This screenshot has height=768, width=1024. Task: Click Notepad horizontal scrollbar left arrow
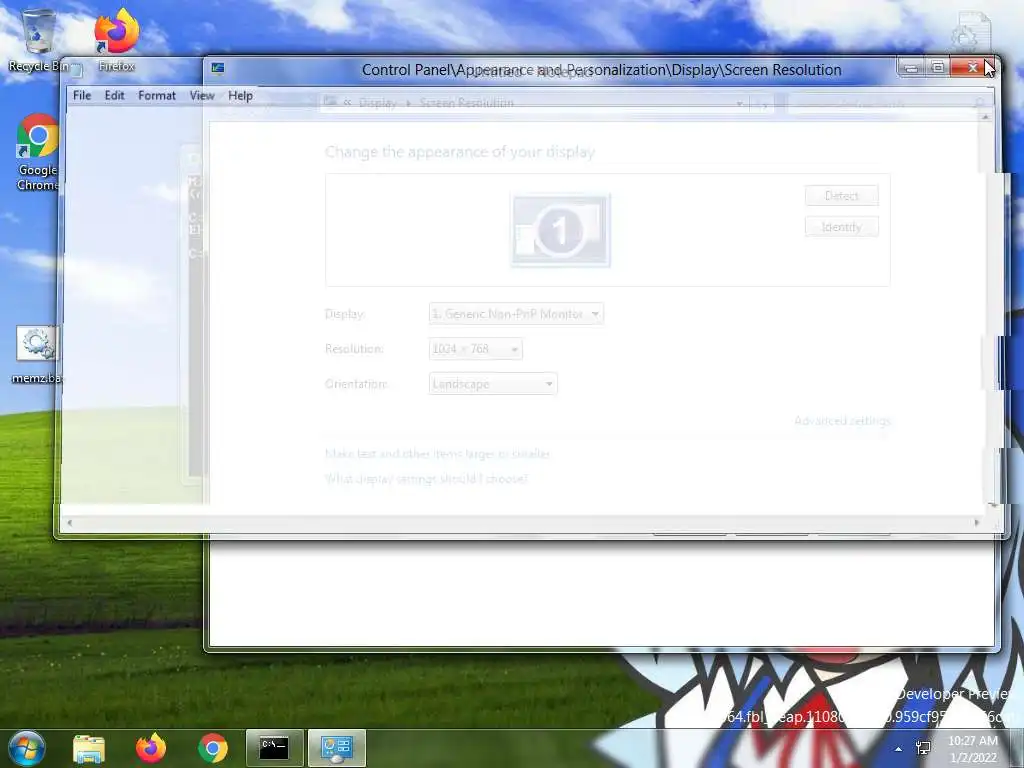tap(70, 522)
